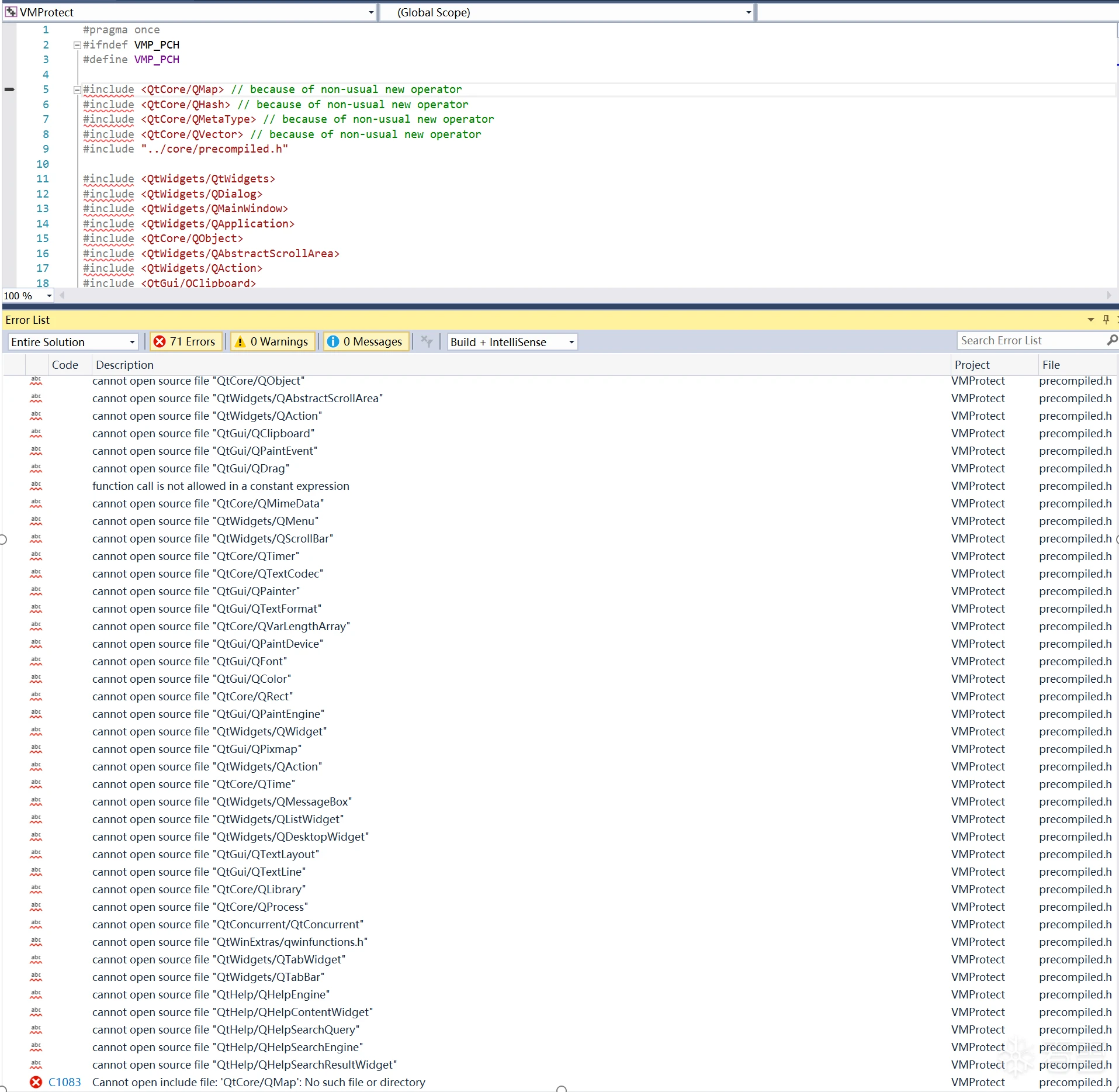
Task: Select the error 'cannot open source file "QtCore/QTime"'
Action: [x=193, y=784]
